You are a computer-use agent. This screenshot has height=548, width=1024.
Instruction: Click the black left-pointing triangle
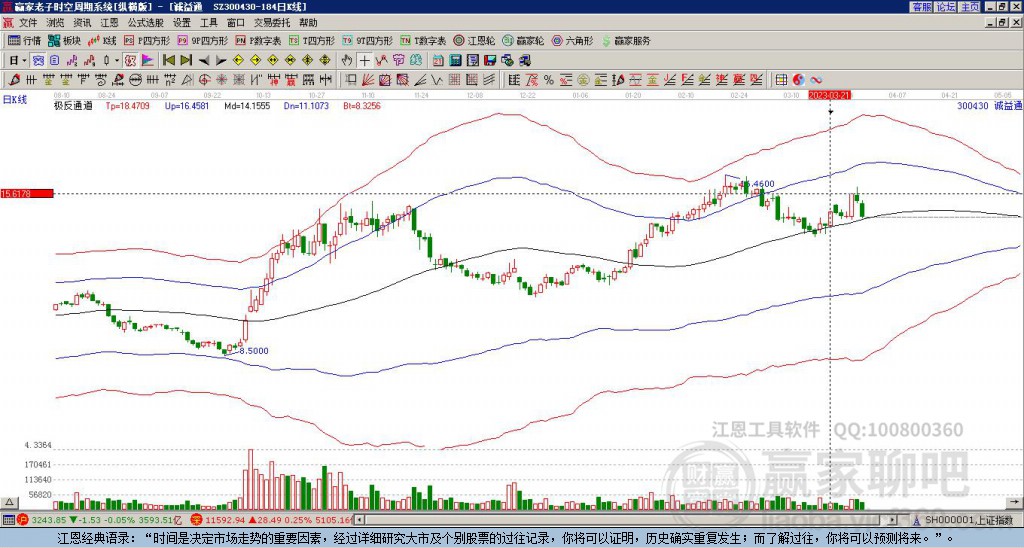[204, 61]
